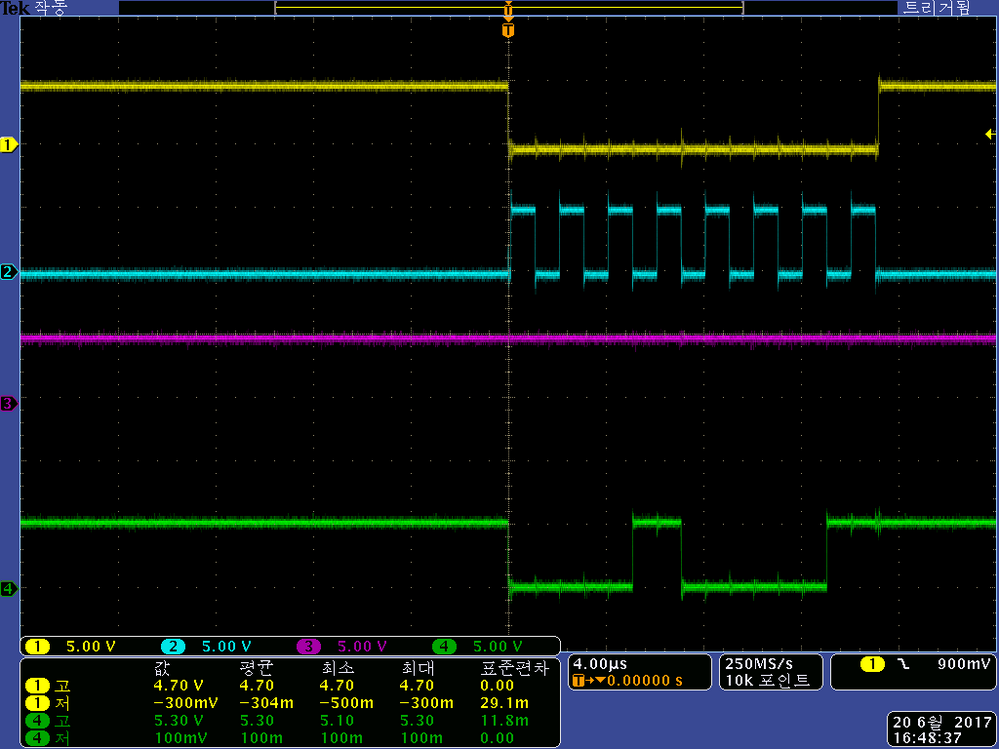The height and width of the screenshot is (749, 999).
Task: Click channel 1 badge in the 저 measurement row
Action: click(x=37, y=703)
